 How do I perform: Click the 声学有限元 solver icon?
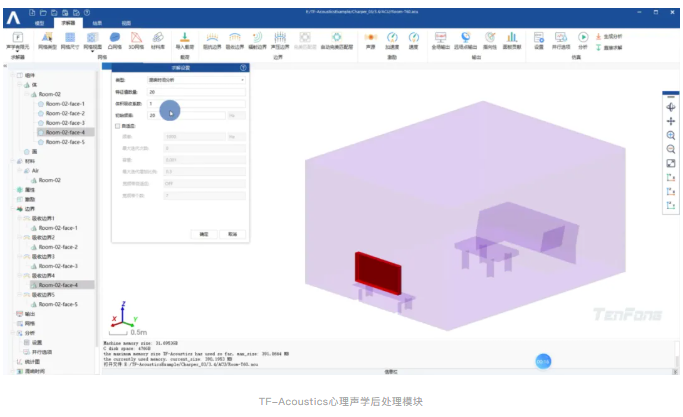pos(17,37)
